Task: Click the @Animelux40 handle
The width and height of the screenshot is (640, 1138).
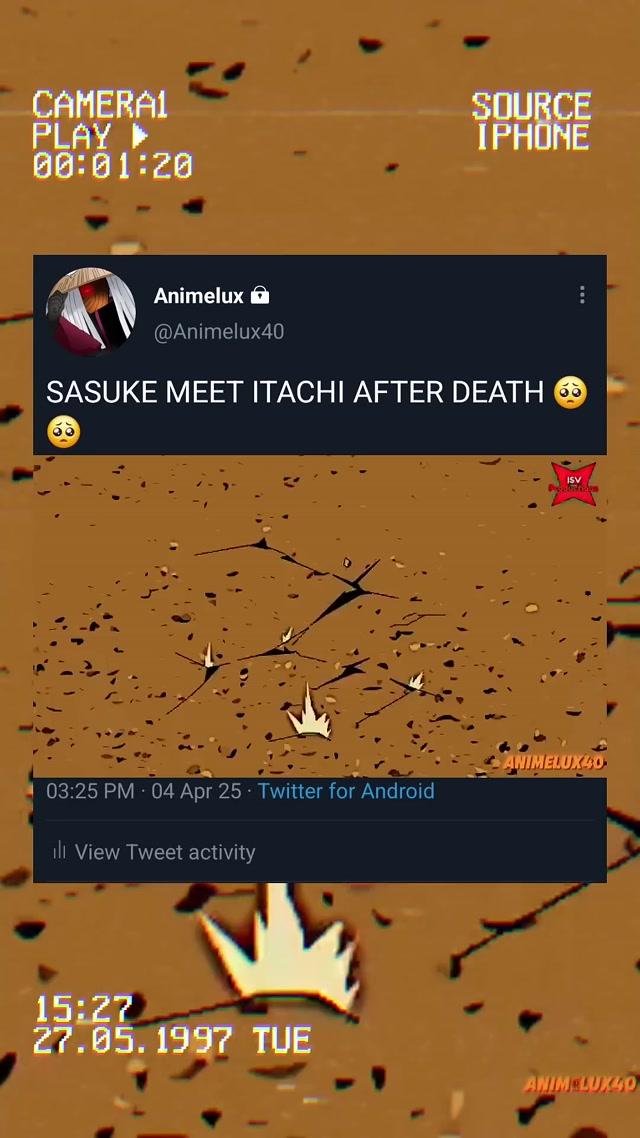Action: click(218, 332)
